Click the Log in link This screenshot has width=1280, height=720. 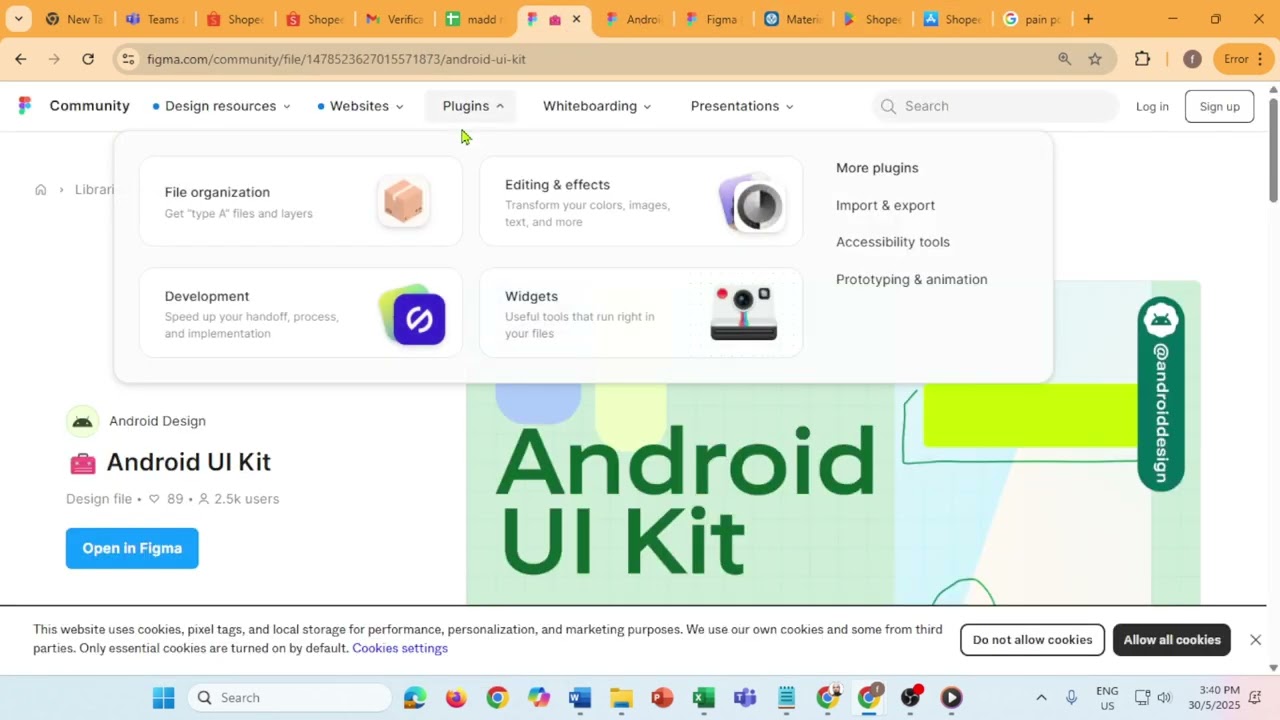click(1152, 106)
